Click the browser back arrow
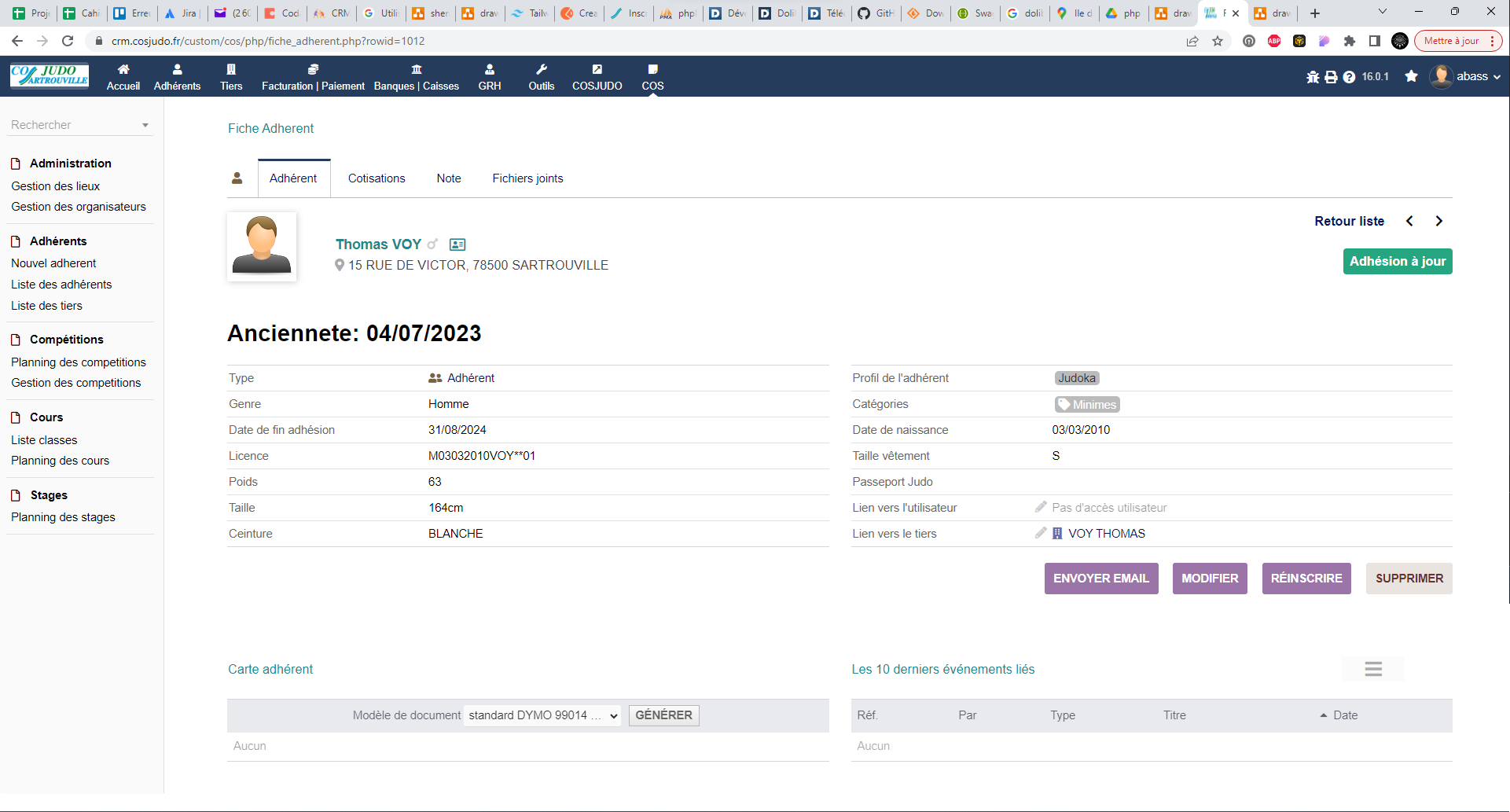 [17, 41]
